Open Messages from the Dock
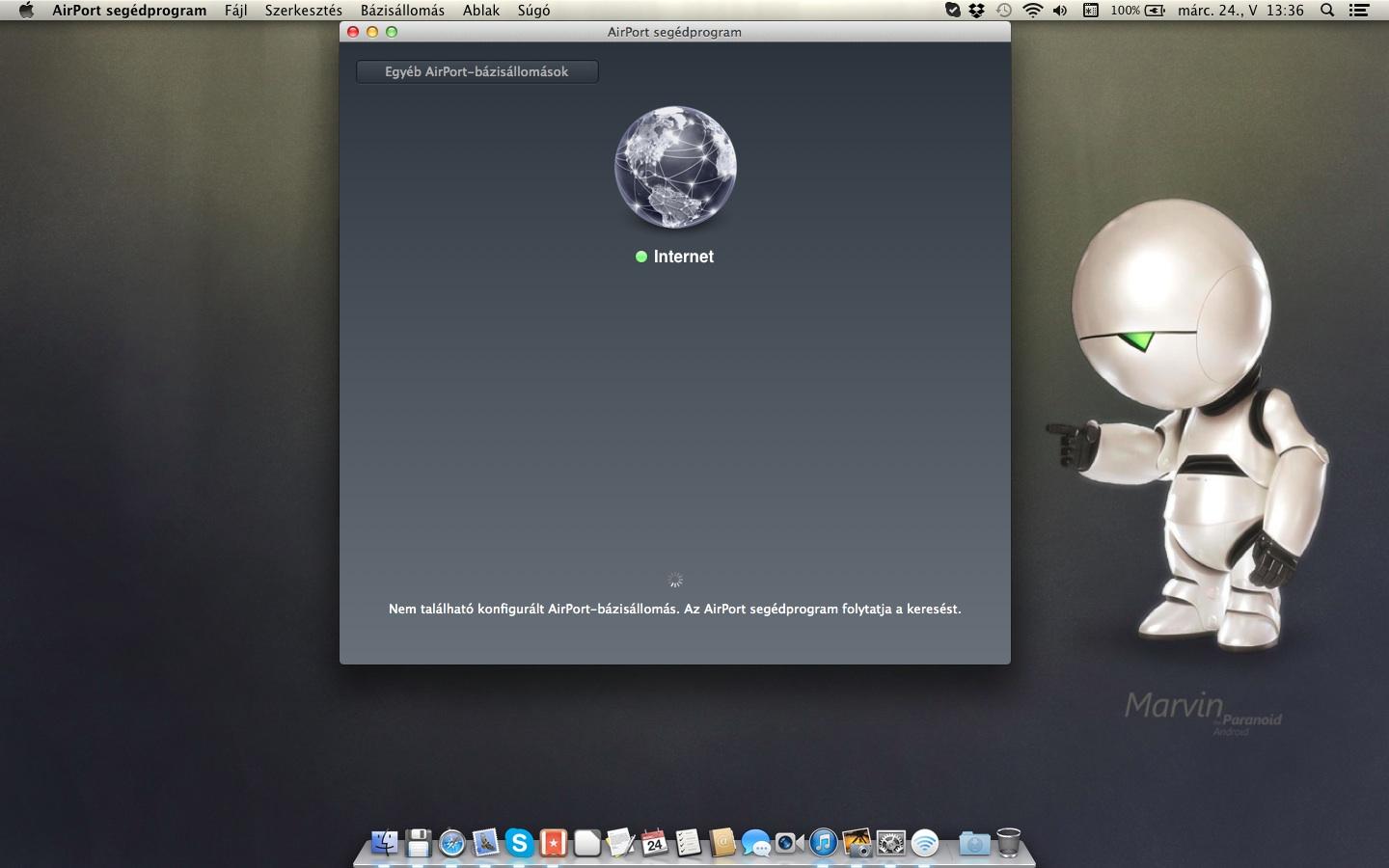This screenshot has width=1389, height=868. click(x=755, y=843)
